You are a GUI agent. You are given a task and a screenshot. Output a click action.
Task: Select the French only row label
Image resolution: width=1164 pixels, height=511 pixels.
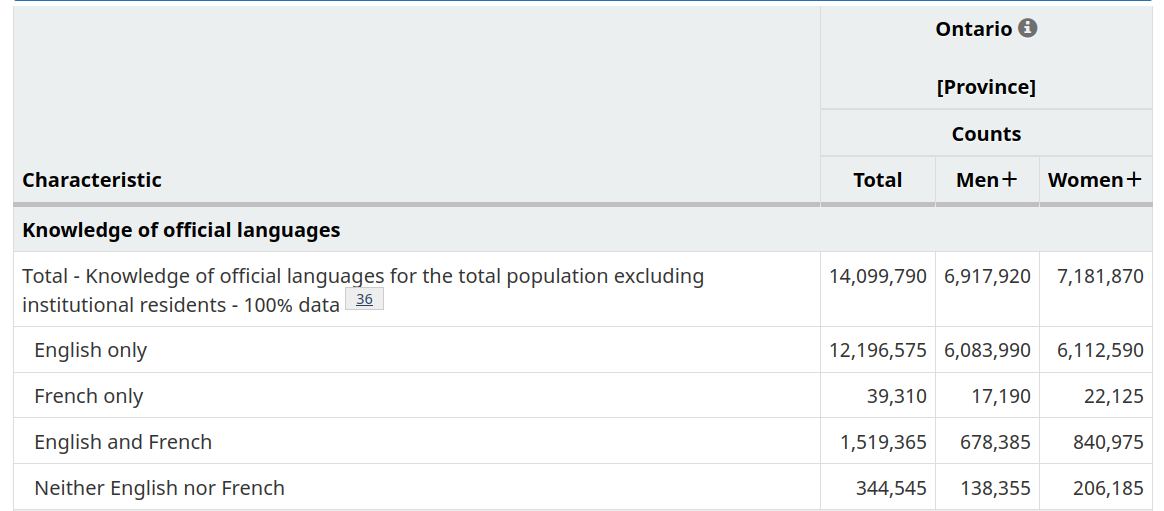coord(89,396)
